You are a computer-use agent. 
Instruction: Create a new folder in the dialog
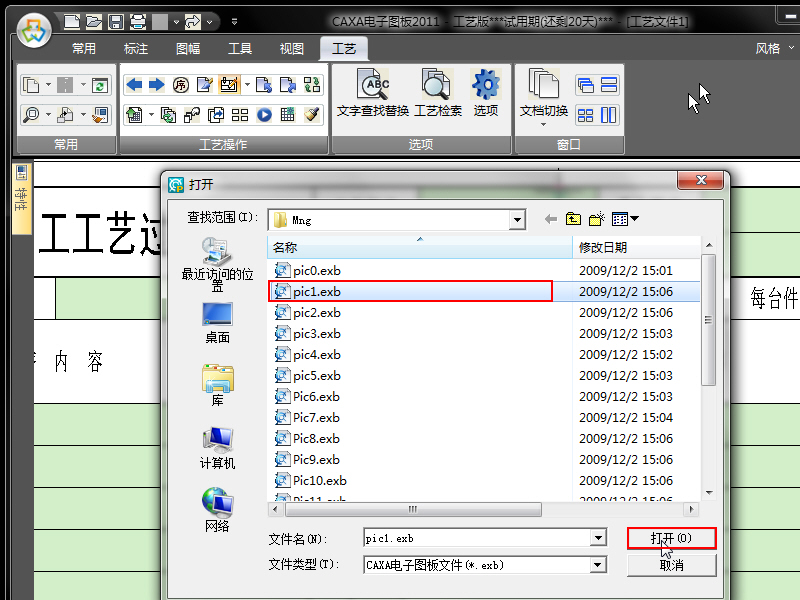pos(597,218)
